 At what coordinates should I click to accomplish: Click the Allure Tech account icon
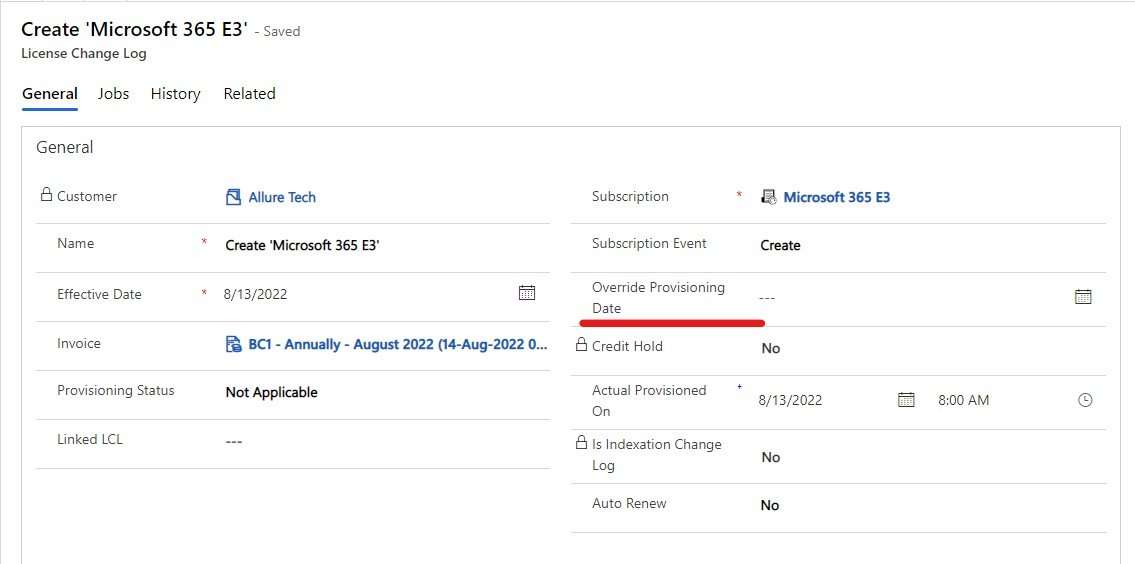pyautogui.click(x=233, y=197)
